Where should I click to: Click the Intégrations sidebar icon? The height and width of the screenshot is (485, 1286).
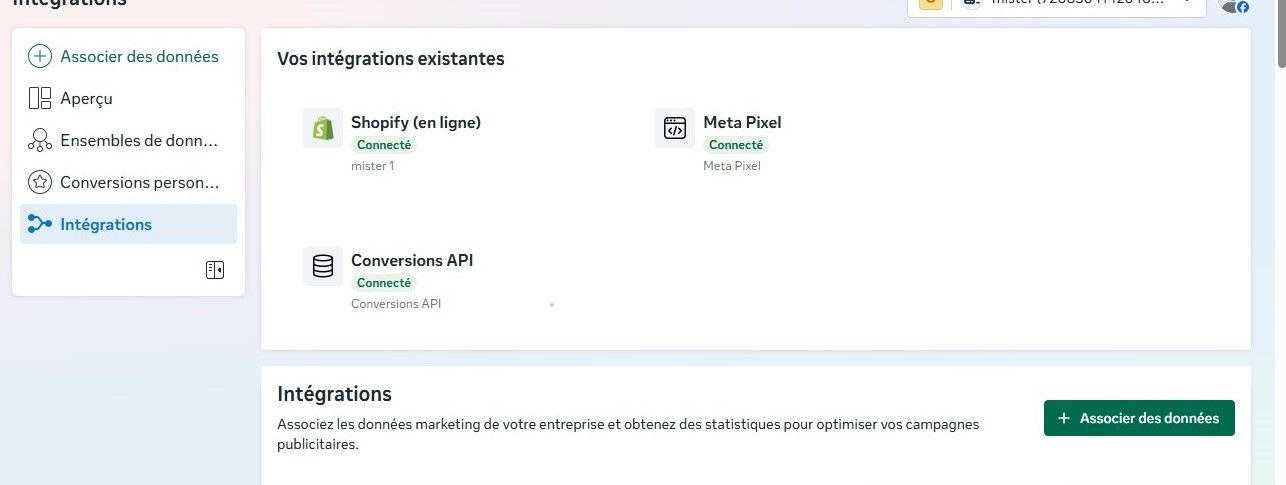coord(40,224)
